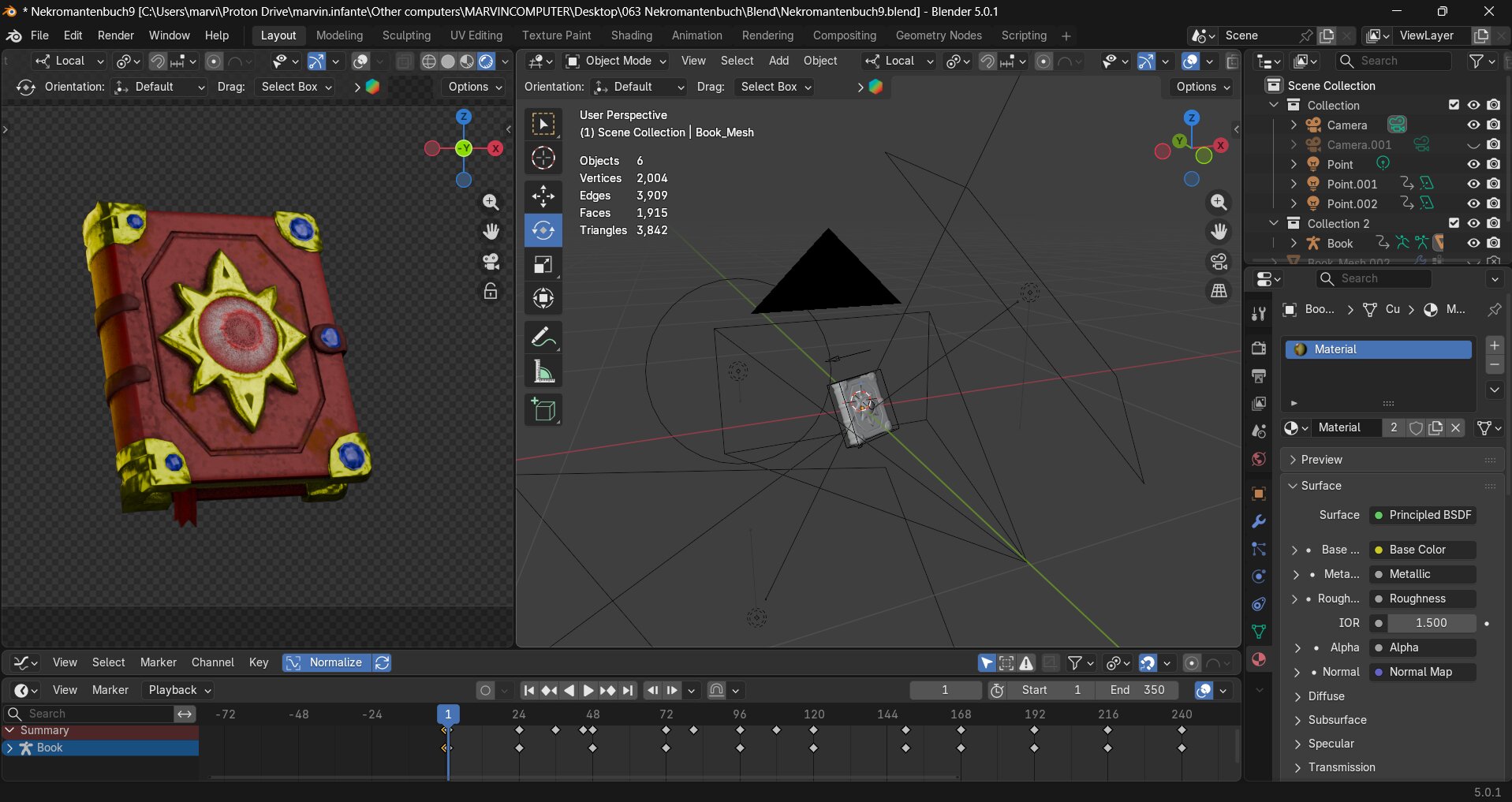Click the Principled BSDF surface button
The height and width of the screenshot is (802, 1512).
click(1423, 515)
